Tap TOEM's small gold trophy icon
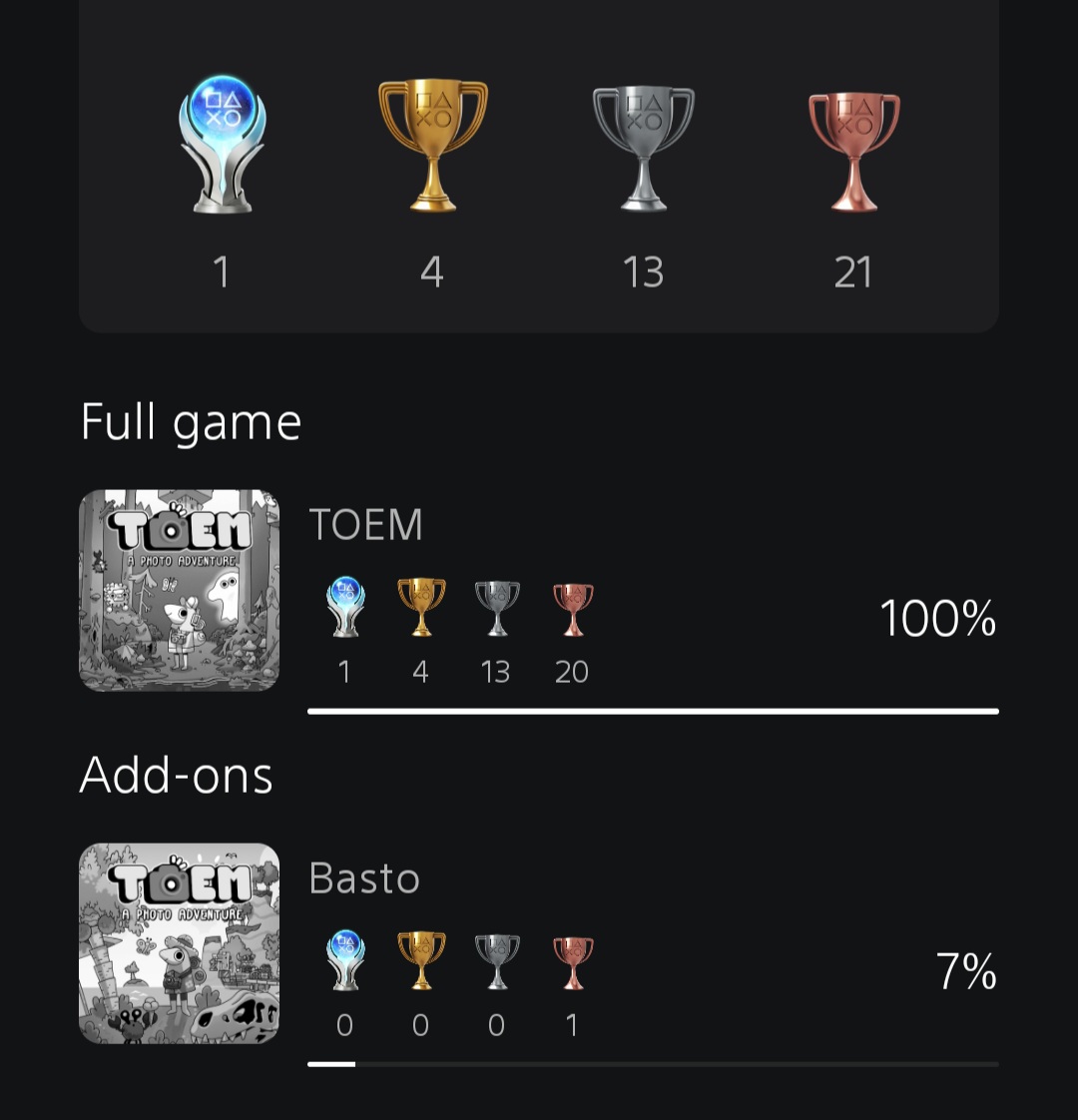 [x=420, y=607]
